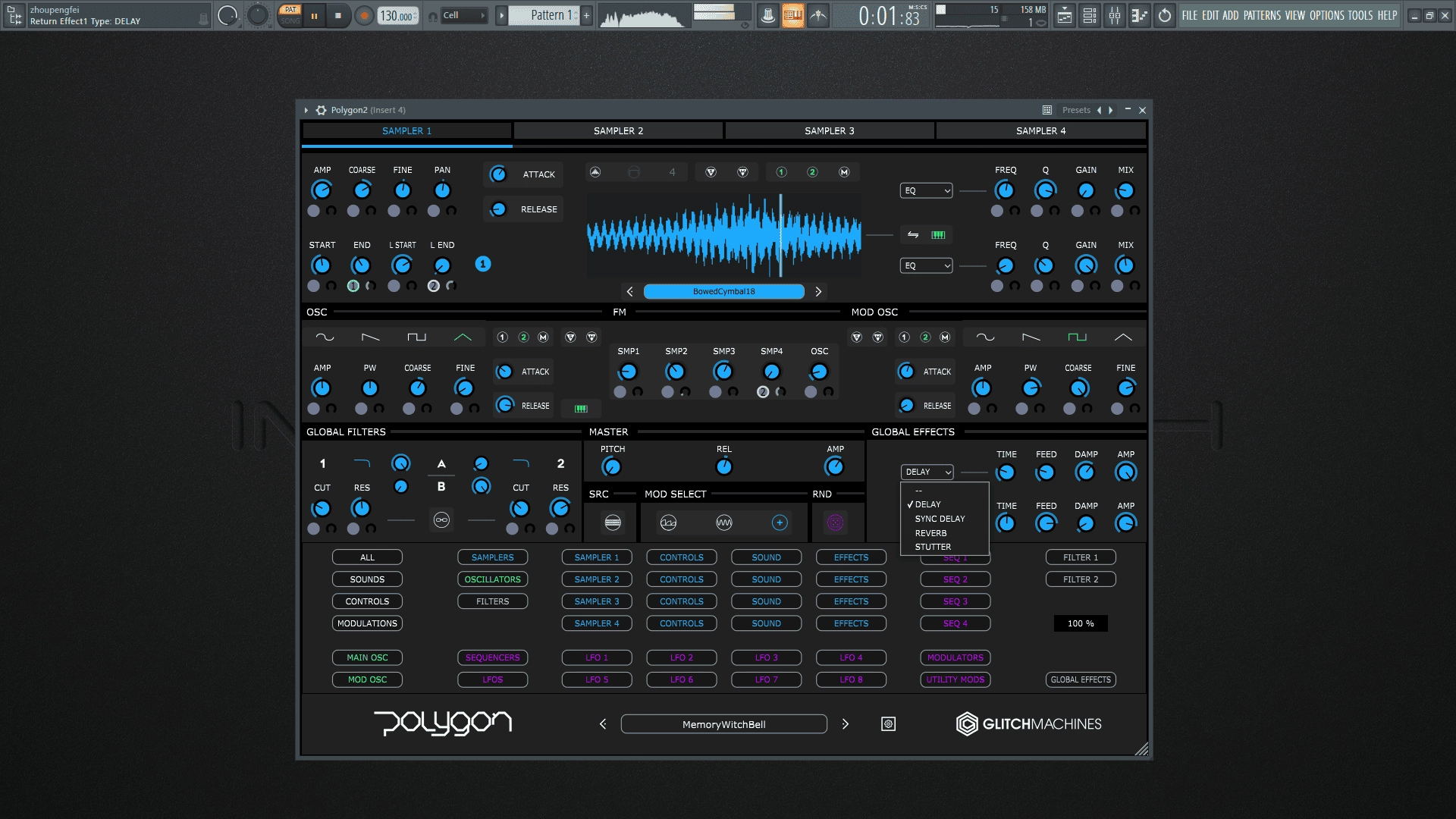Select the sine waveform in MOD OSC section

pos(985,337)
